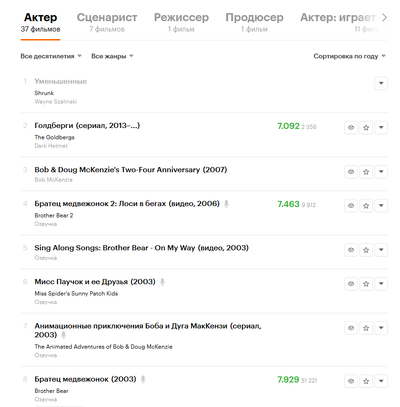Click the Dark Helmet role text
Screen dimensions: 400x407
51,146
